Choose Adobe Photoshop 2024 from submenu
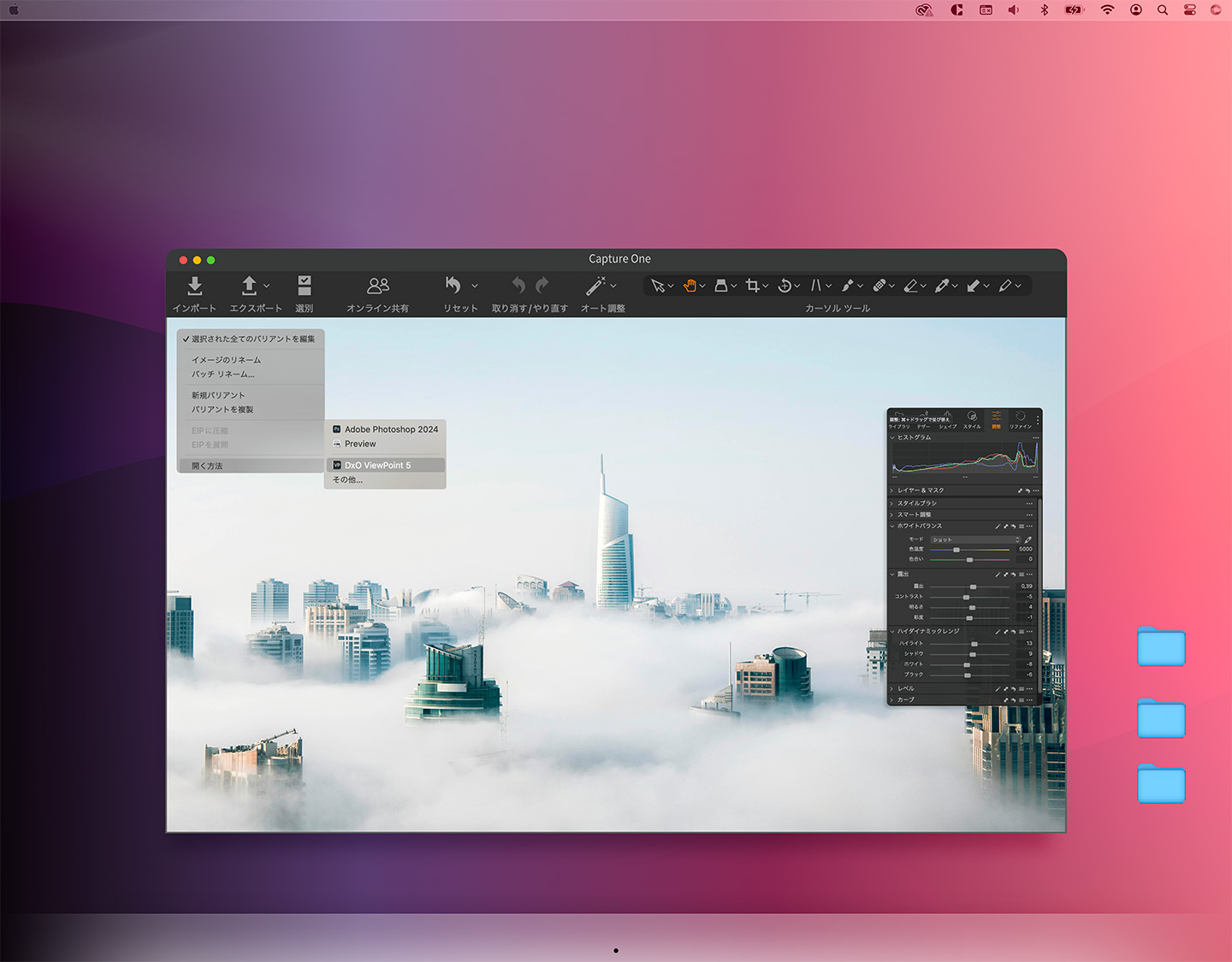The width and height of the screenshot is (1232, 962). pyautogui.click(x=390, y=429)
